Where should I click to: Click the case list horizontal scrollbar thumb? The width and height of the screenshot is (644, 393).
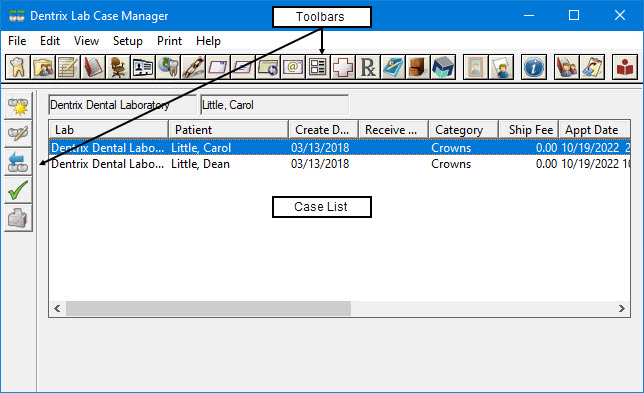(x=209, y=308)
